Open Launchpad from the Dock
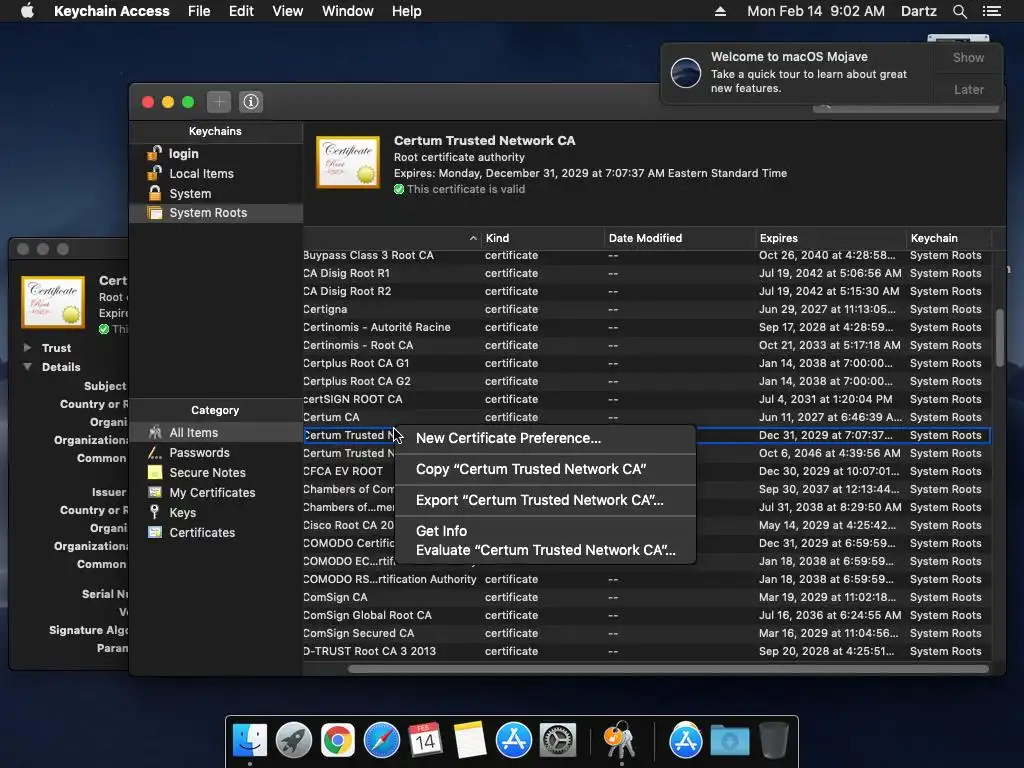The image size is (1024, 768). coord(293,741)
